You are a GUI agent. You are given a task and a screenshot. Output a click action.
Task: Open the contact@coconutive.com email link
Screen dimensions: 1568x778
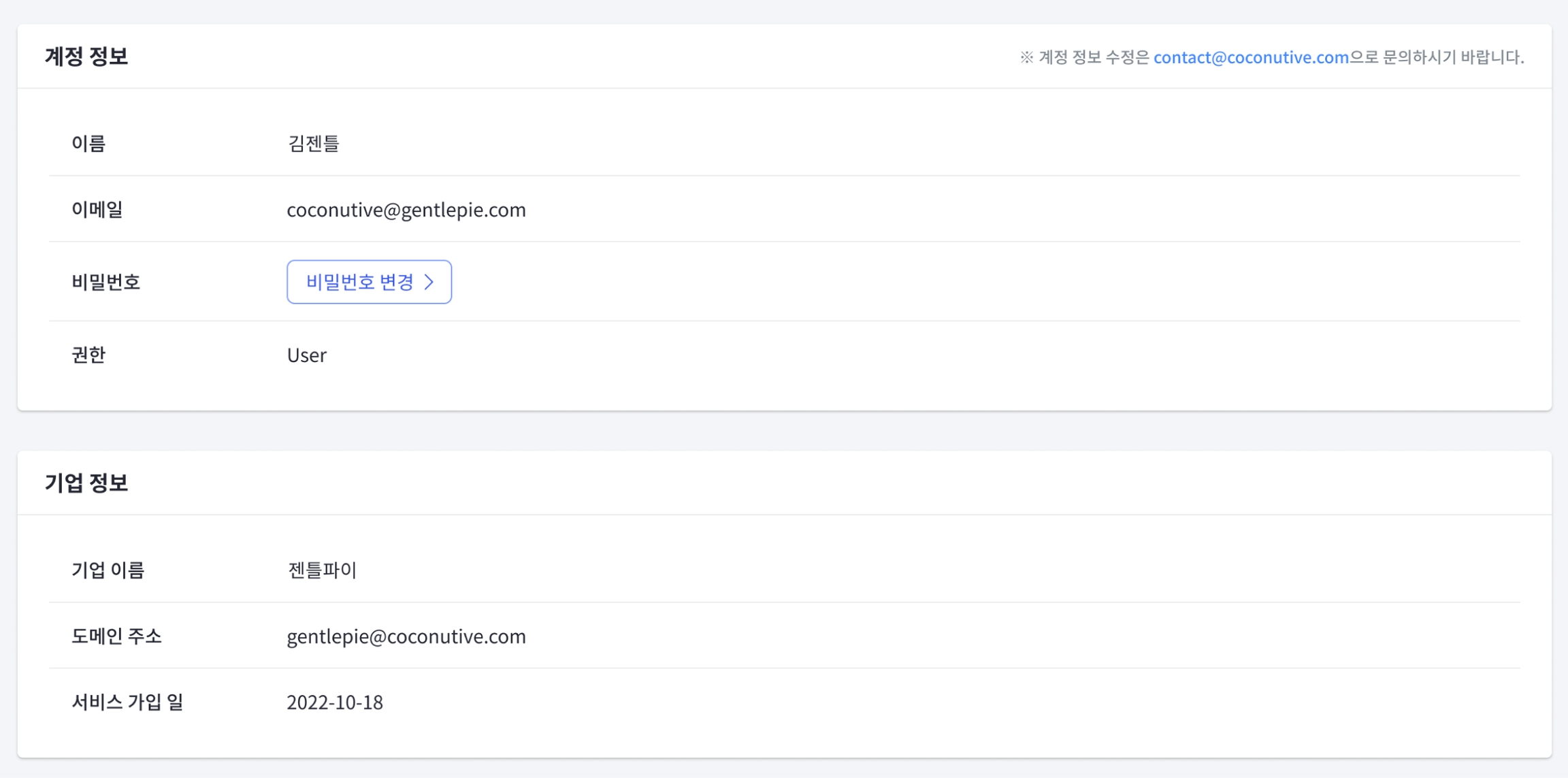(1250, 57)
